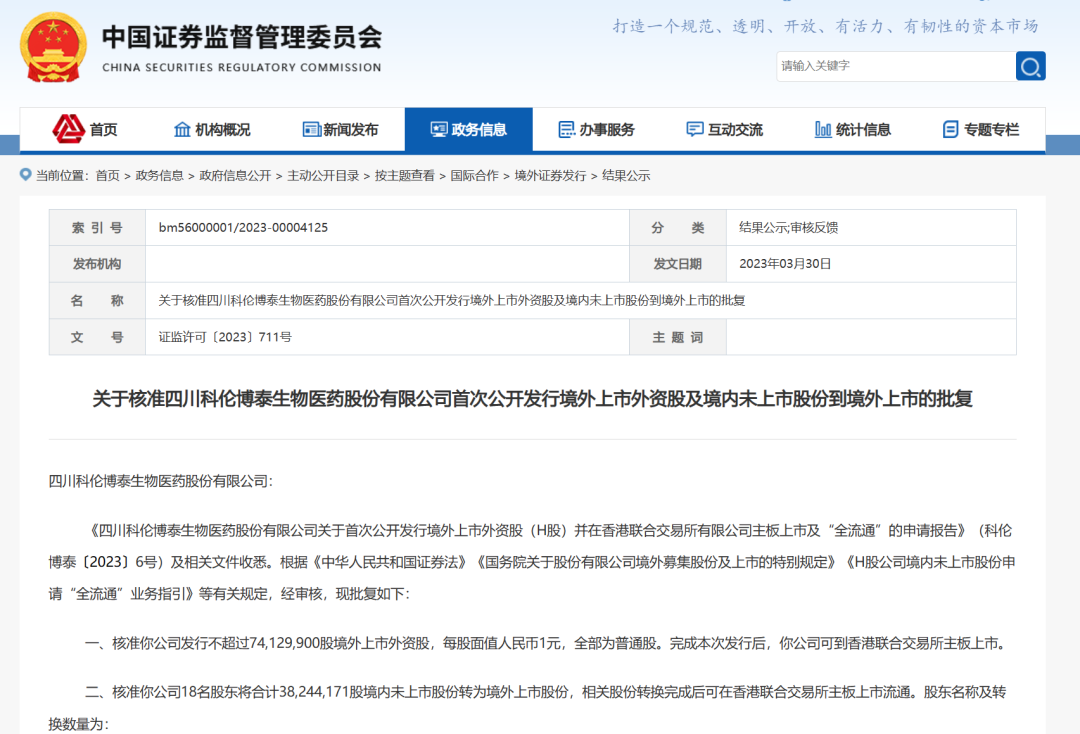This screenshot has width=1080, height=734.
Task: Select the 政务信息 navigation tab
Action: pos(468,129)
